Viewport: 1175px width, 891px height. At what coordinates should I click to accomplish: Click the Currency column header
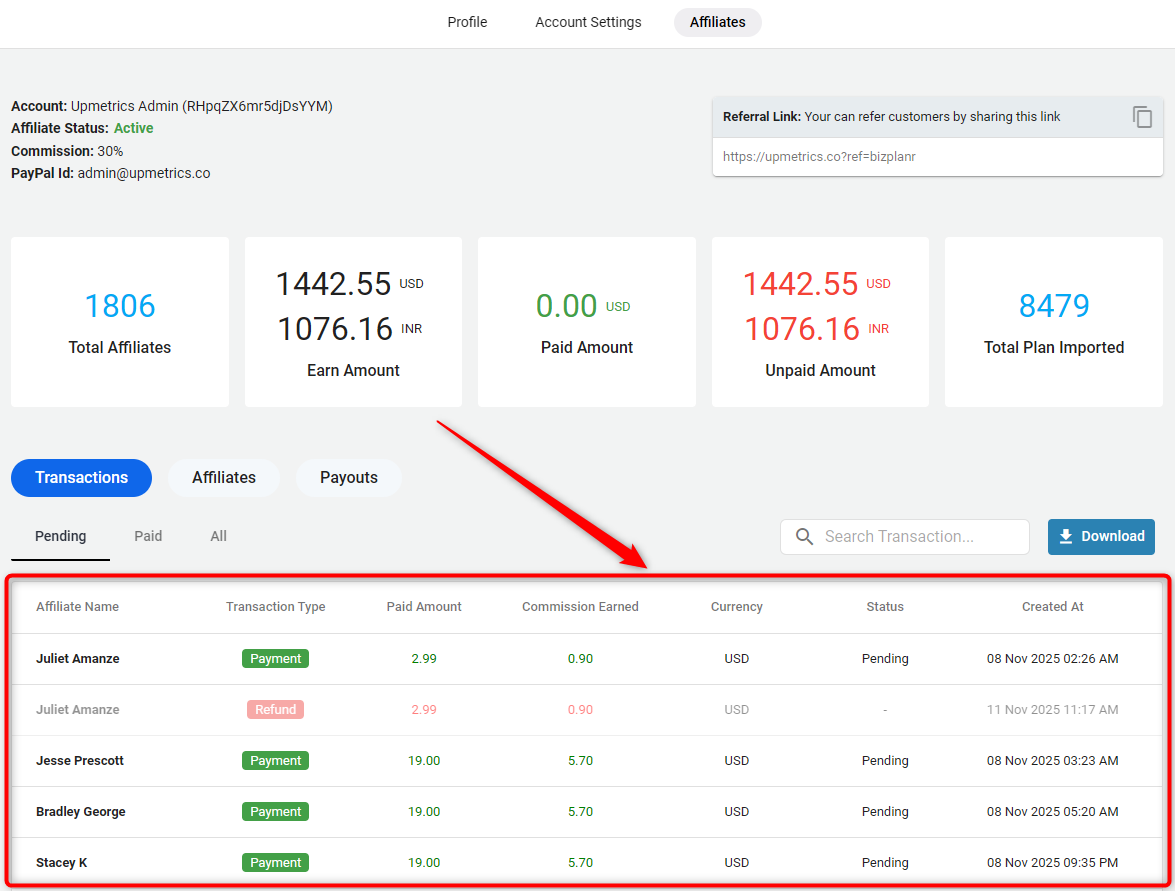[737, 607]
